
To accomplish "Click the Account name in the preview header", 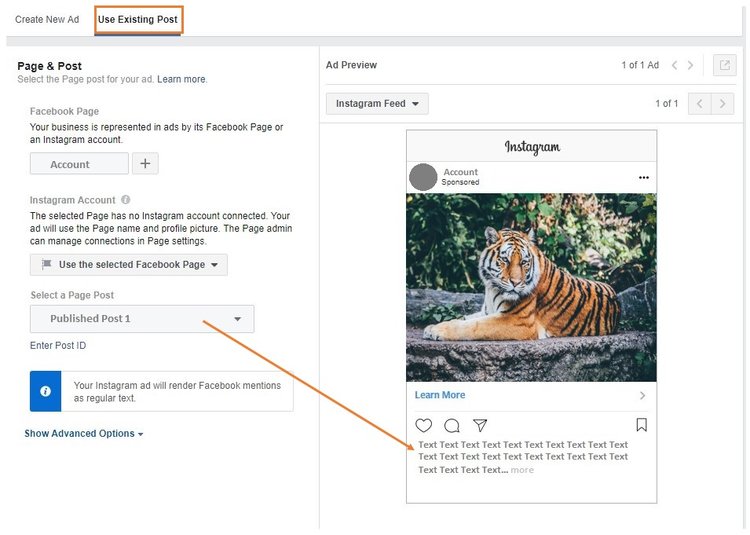I will click(461, 172).
